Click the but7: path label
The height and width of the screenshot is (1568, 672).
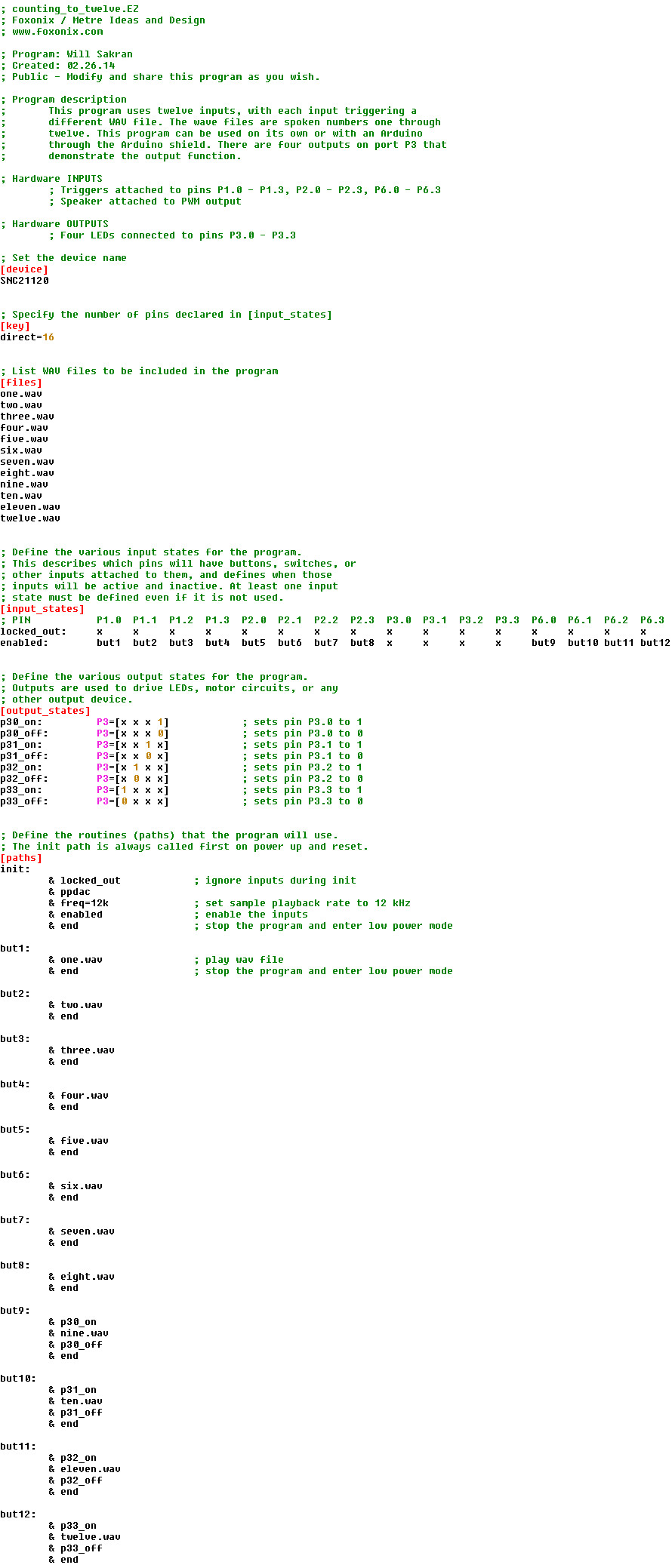15,1220
